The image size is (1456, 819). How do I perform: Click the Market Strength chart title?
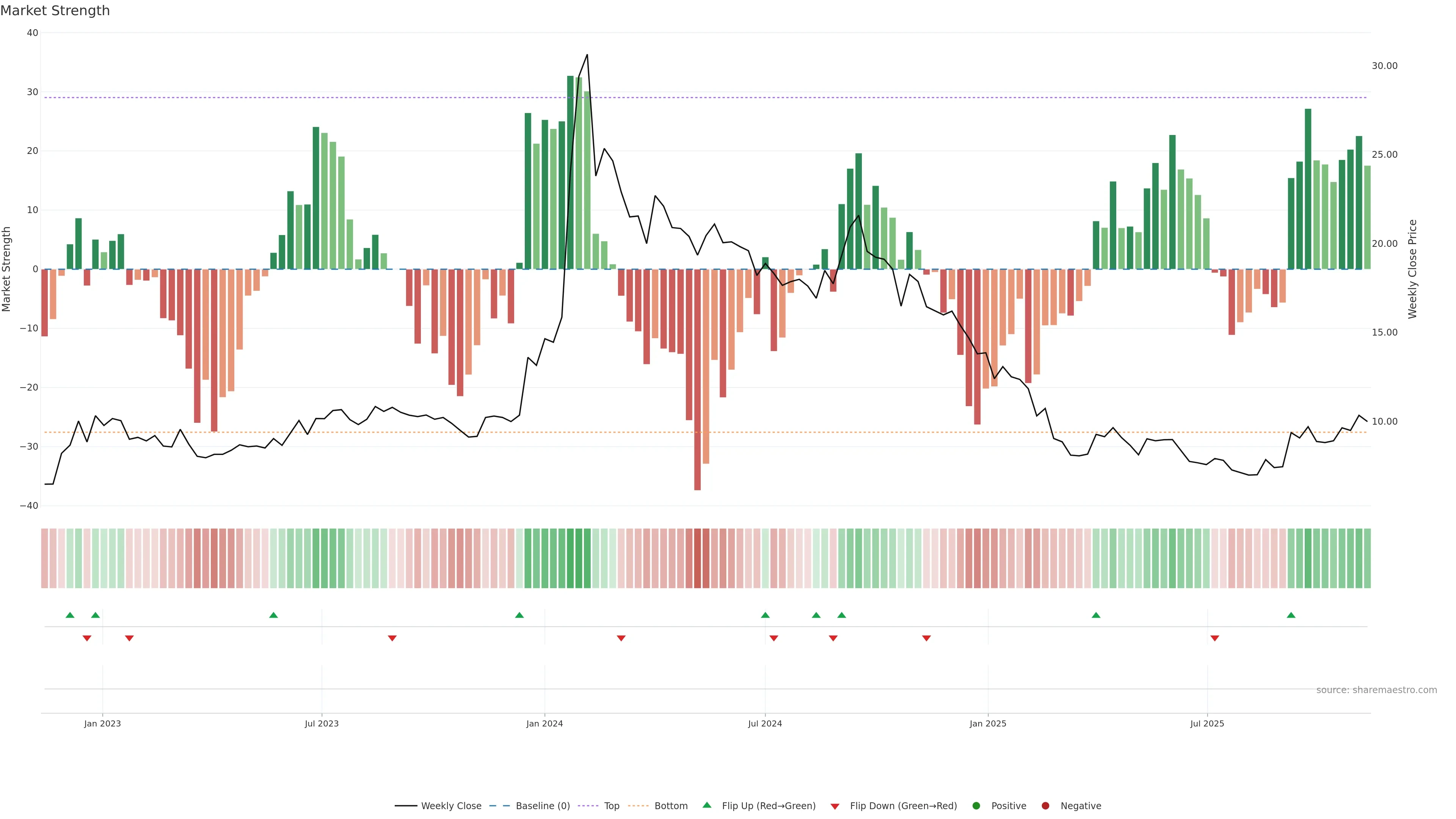point(55,11)
